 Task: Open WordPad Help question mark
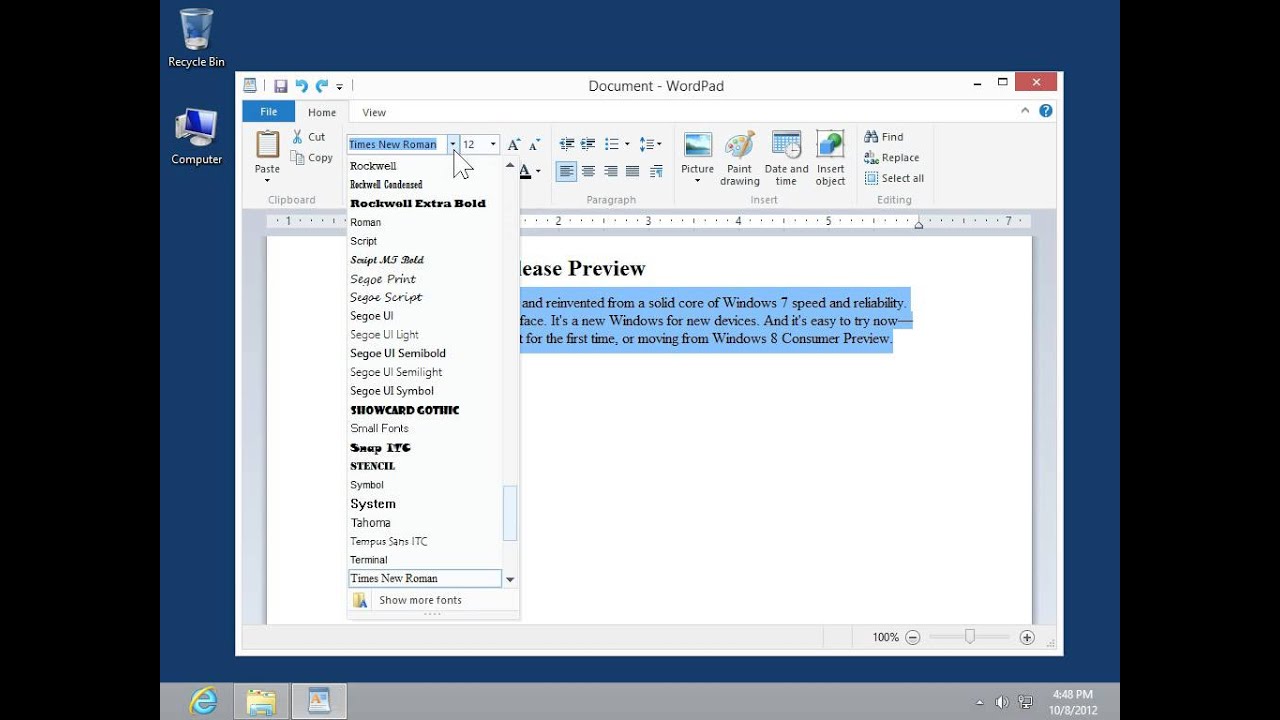tap(1046, 111)
